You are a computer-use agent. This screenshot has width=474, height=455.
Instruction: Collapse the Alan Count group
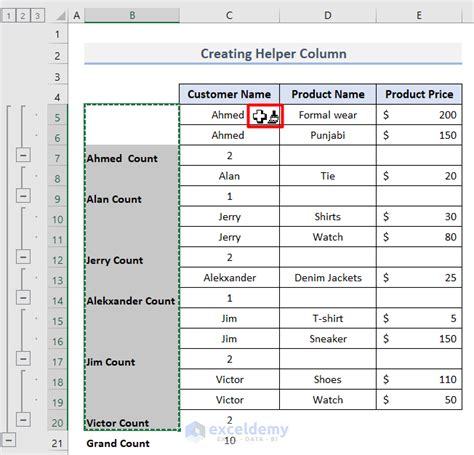tap(23, 196)
